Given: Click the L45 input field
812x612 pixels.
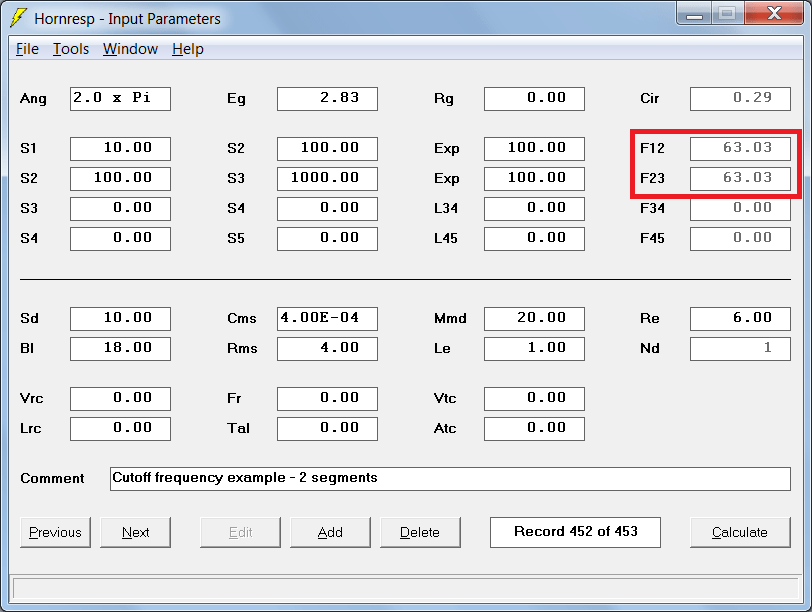Looking at the screenshot, I should pyautogui.click(x=534, y=239).
